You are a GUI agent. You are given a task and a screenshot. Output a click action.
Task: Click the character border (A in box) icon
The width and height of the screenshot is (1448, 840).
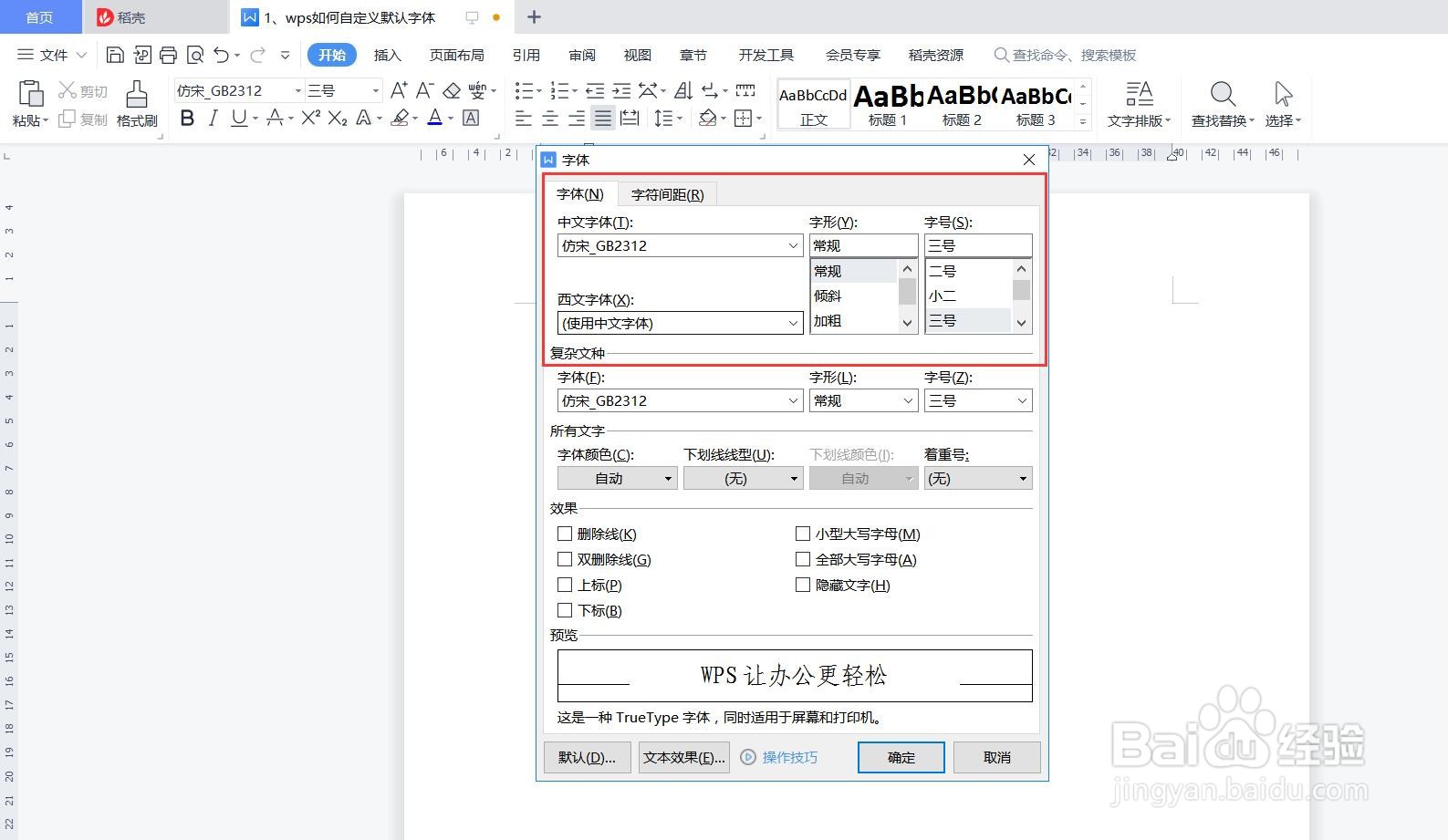tap(471, 118)
